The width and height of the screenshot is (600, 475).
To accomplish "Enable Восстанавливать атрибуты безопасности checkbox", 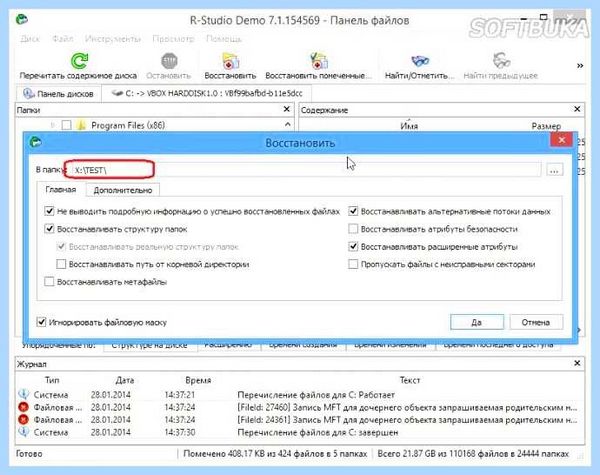I will (x=353, y=229).
